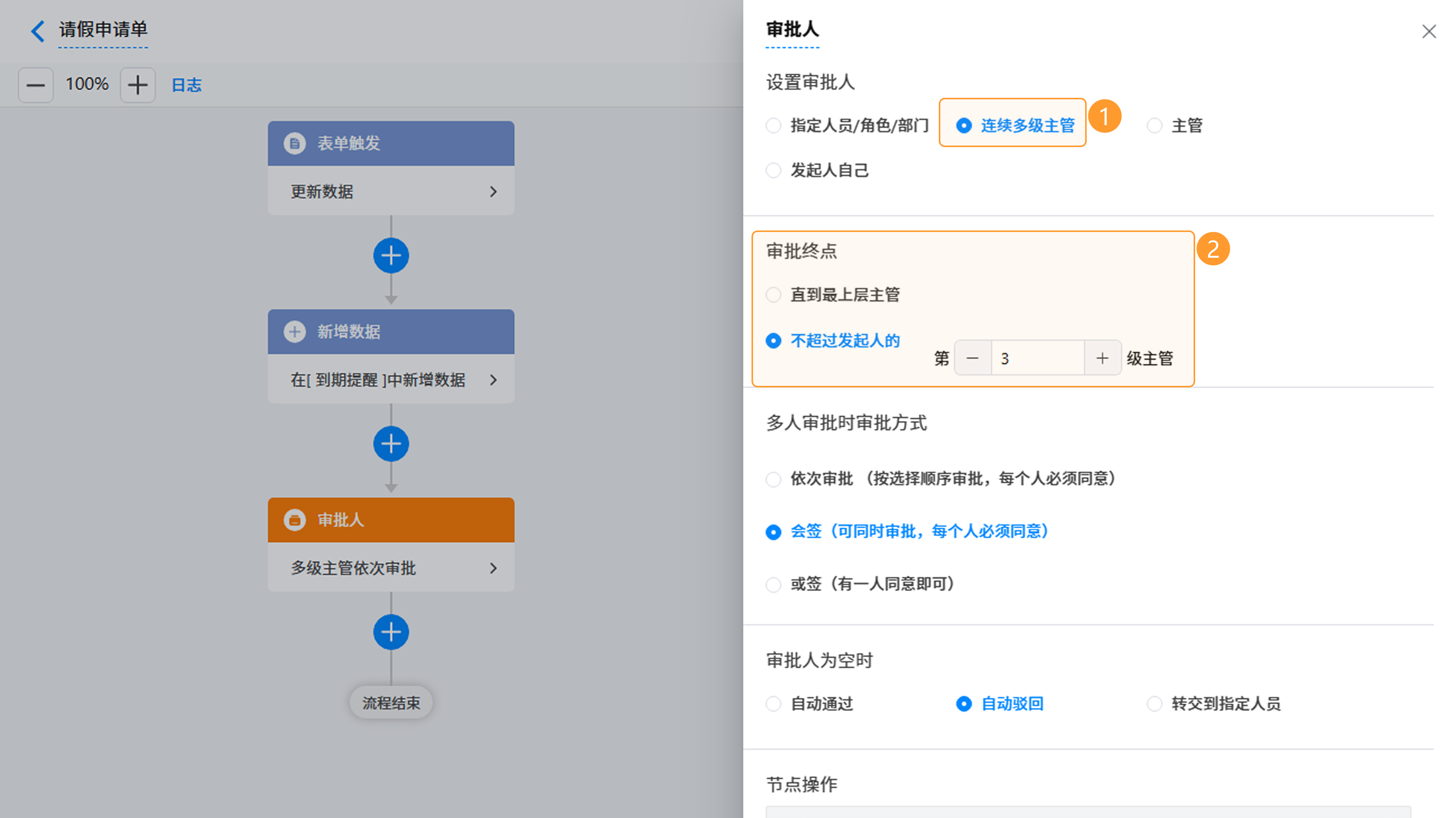The image size is (1456, 818).
Task: Add node below 表单触发
Action: point(391,256)
